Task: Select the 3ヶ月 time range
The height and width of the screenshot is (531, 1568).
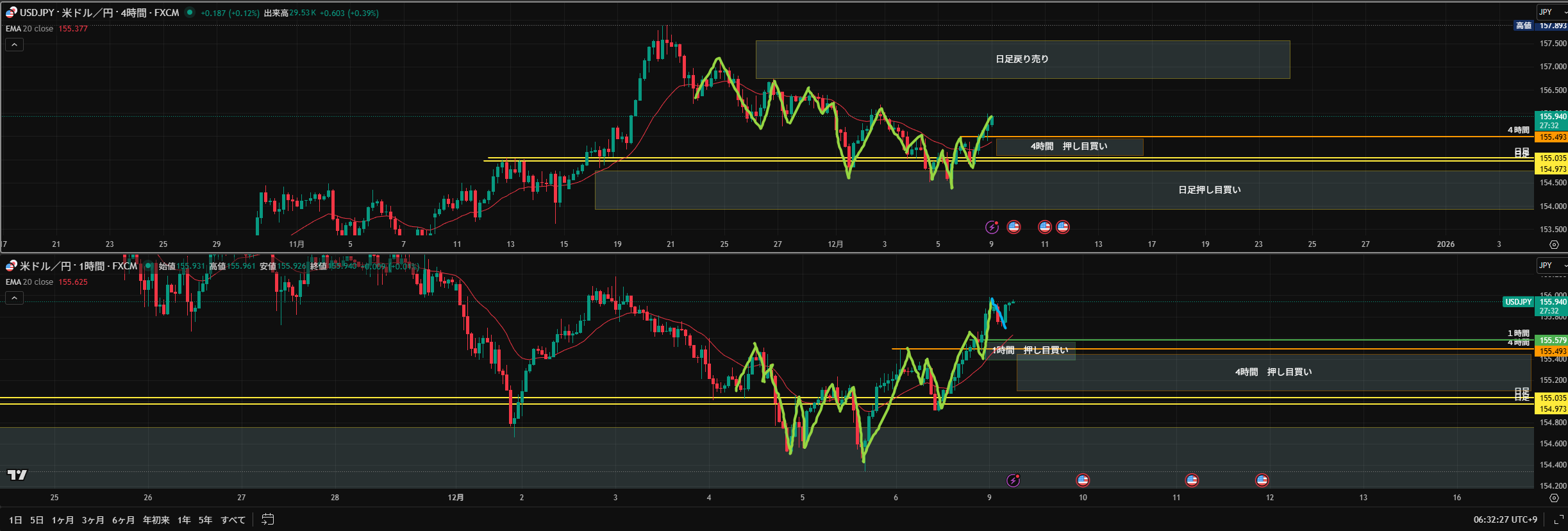Action: point(93,520)
